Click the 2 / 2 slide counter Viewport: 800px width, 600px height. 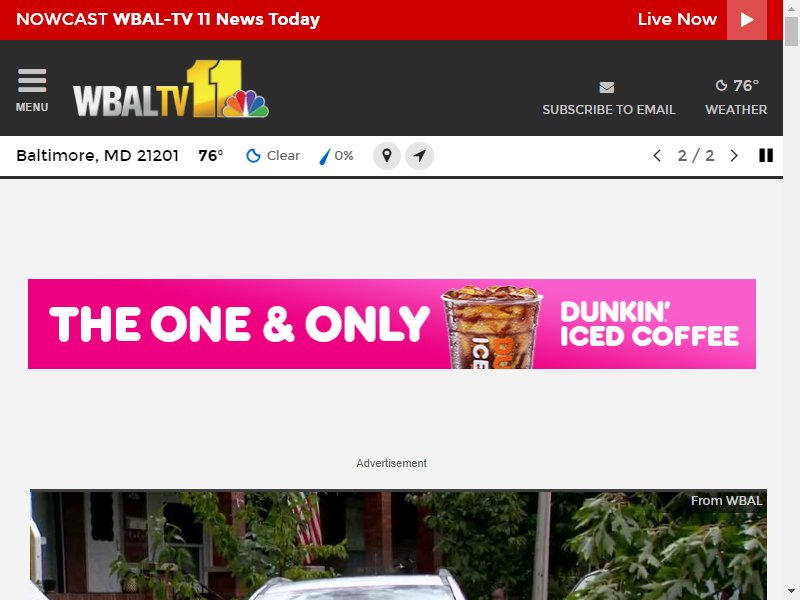pyautogui.click(x=695, y=156)
